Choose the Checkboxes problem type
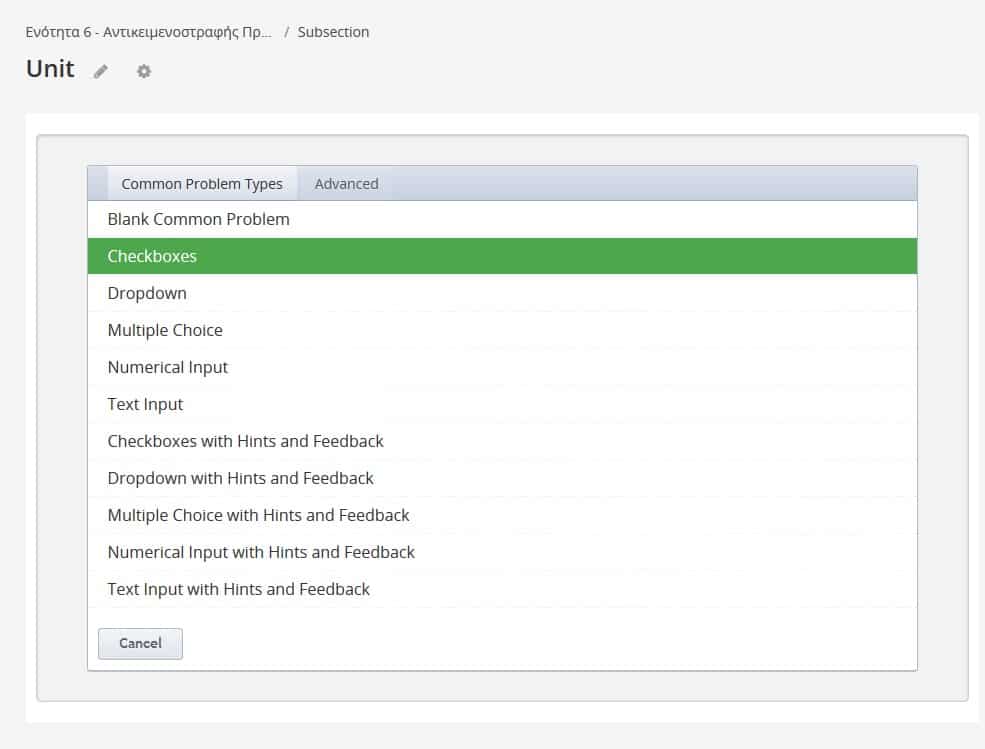 tap(502, 256)
